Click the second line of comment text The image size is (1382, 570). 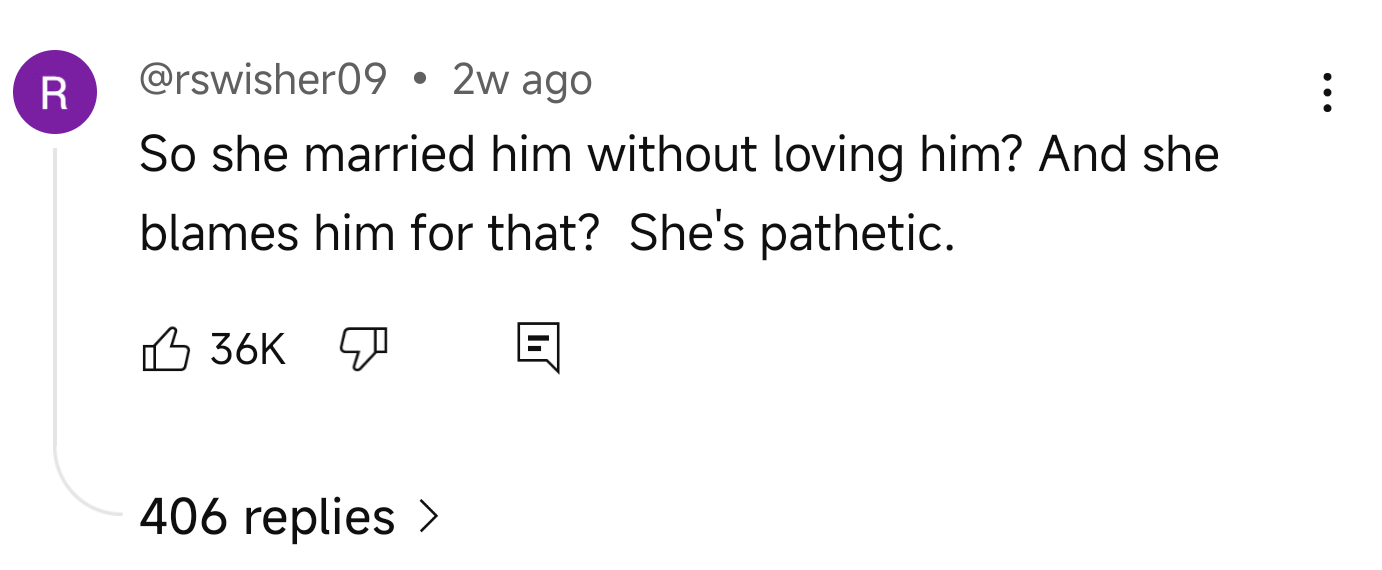(x=546, y=233)
